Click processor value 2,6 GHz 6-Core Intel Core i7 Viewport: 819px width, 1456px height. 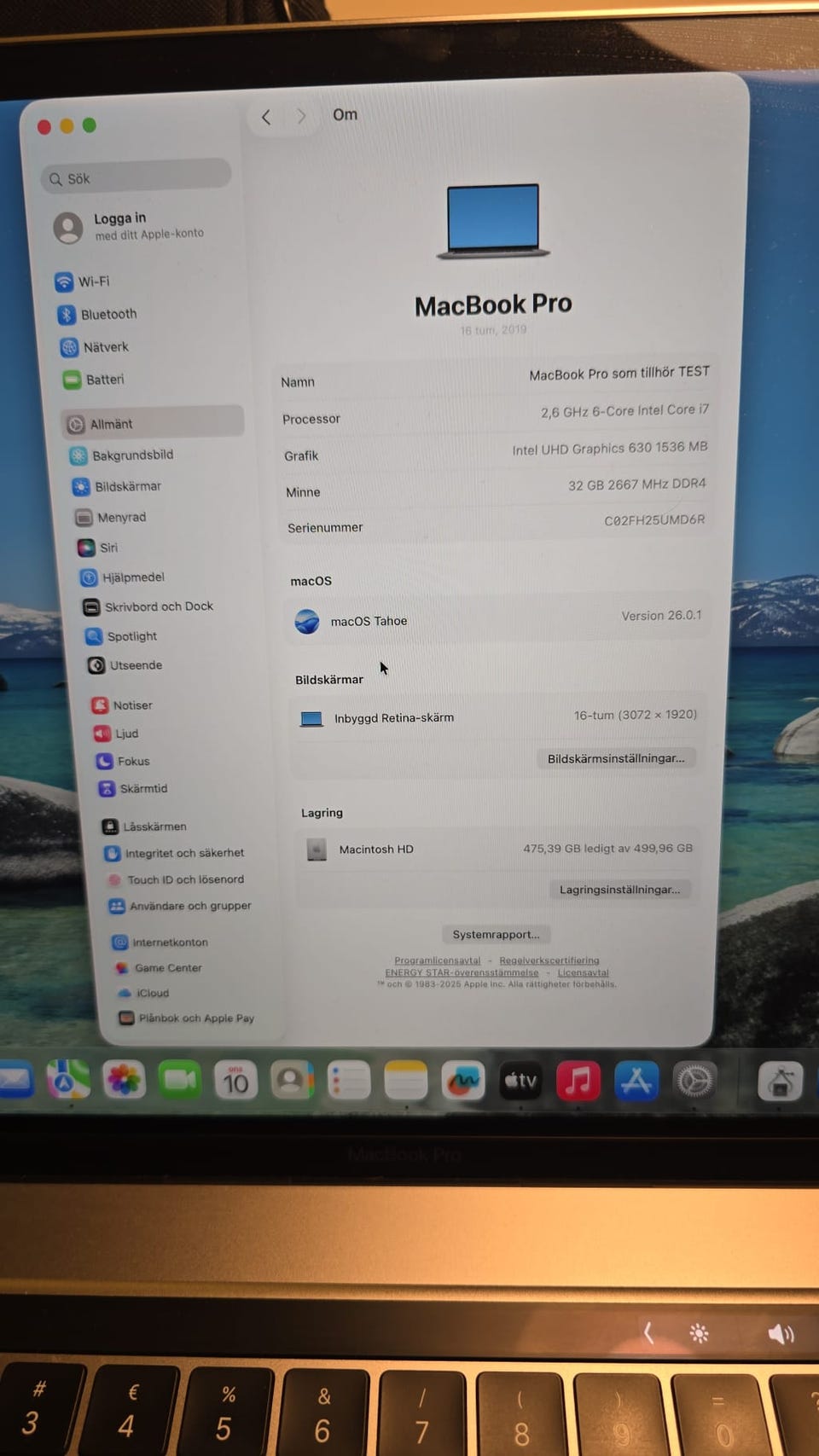click(x=624, y=411)
